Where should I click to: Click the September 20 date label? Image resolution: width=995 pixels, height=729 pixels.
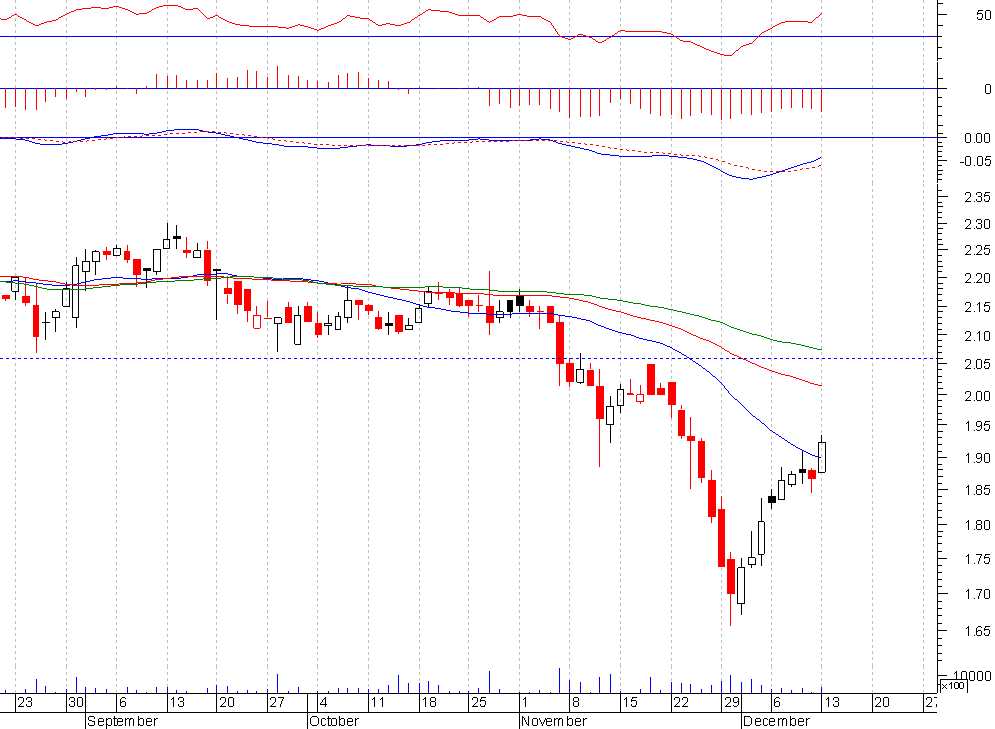pos(227,702)
